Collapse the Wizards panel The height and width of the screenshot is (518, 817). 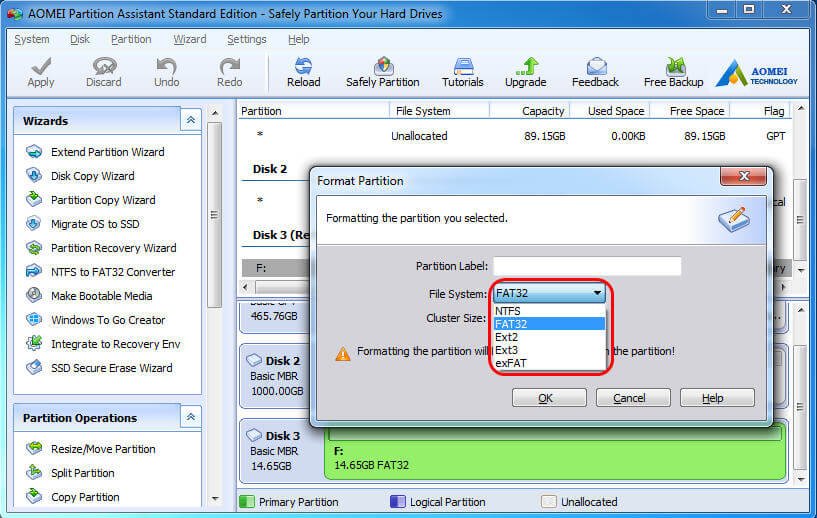(x=191, y=120)
